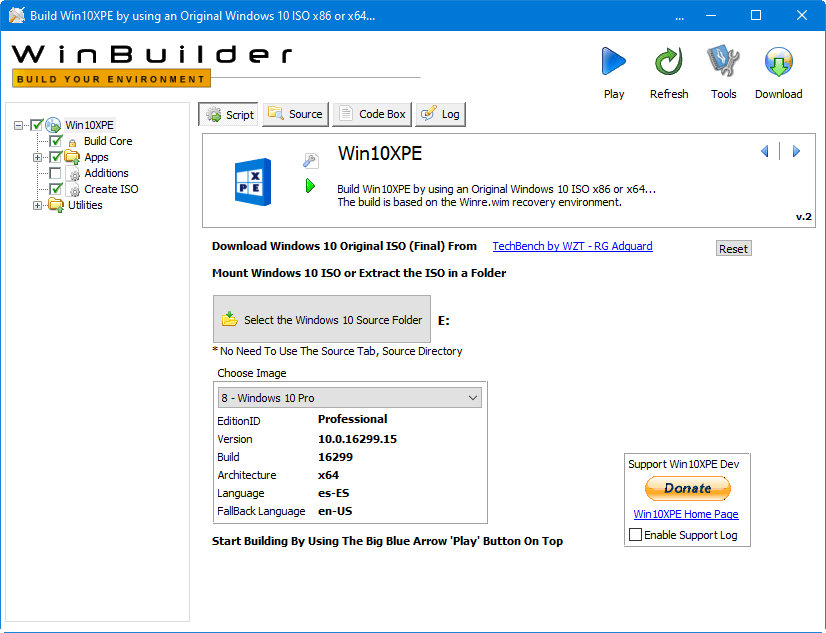The image size is (826, 633).
Task: Go to previous script with left arrow
Action: [x=765, y=152]
